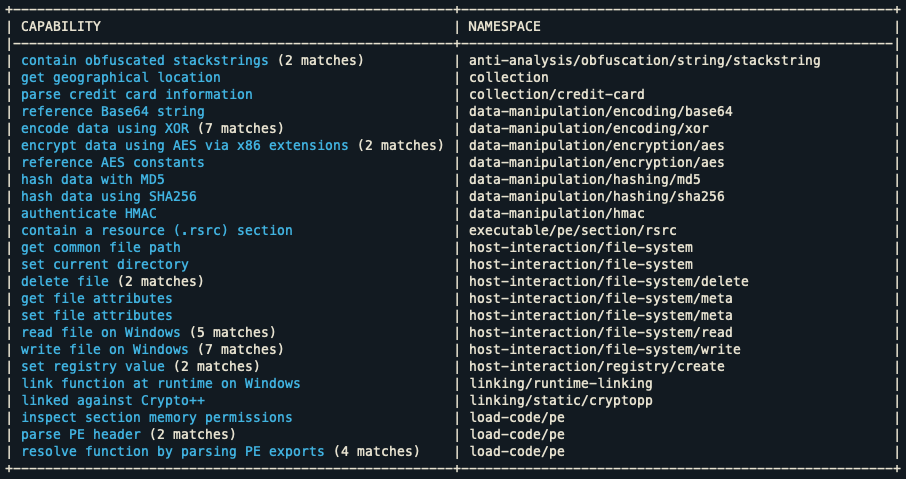906x479 pixels.
Task: Click 'parse credit card information' capability
Action: click(x=136, y=94)
